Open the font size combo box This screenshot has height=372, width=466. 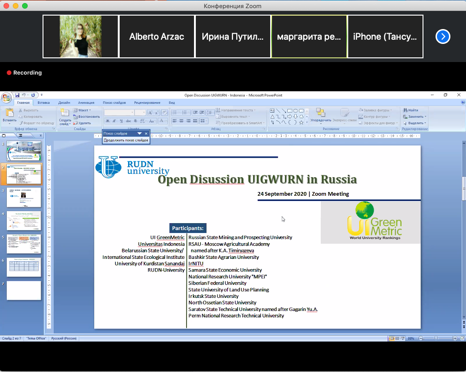point(140,113)
